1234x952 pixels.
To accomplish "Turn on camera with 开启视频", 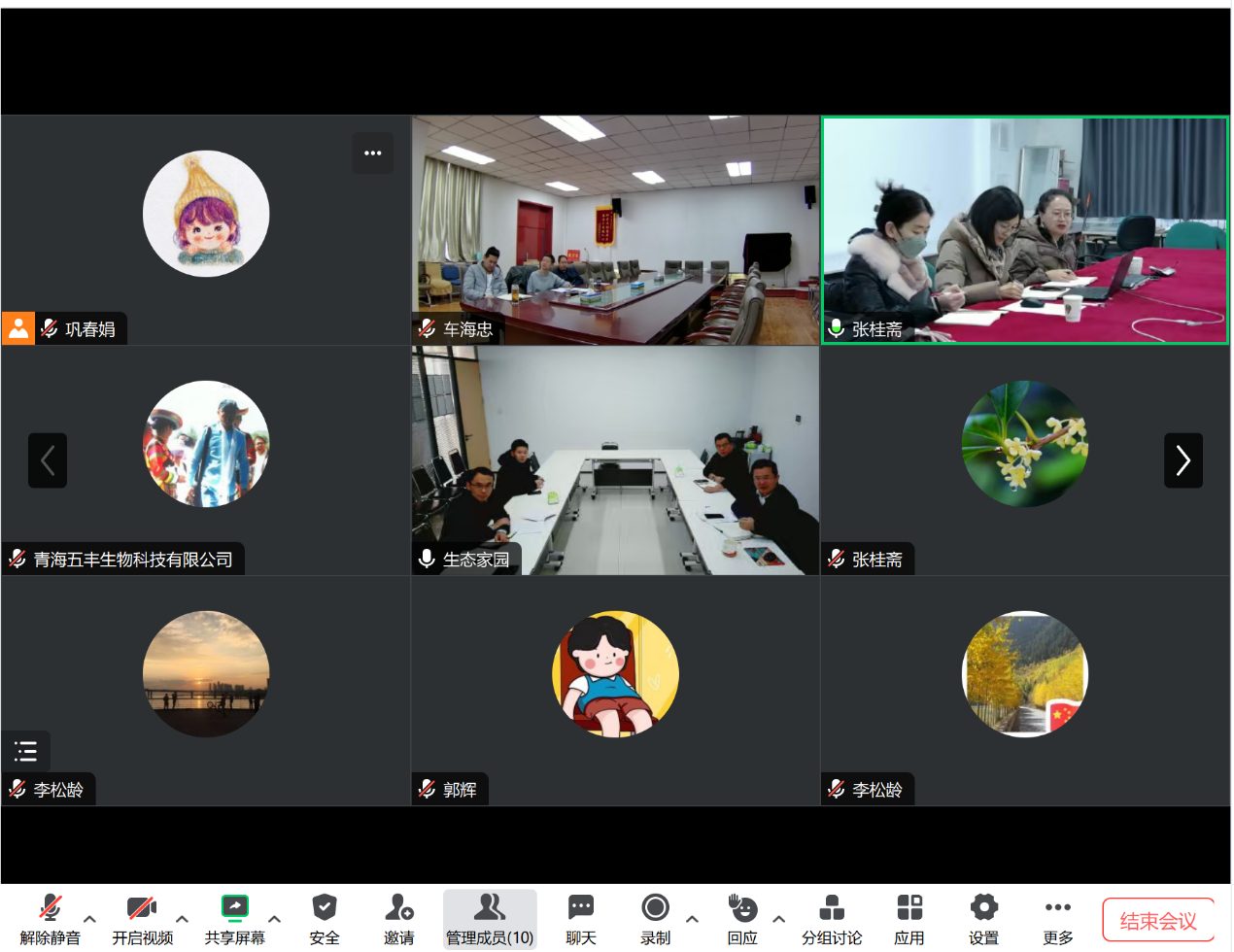I will click(x=142, y=918).
